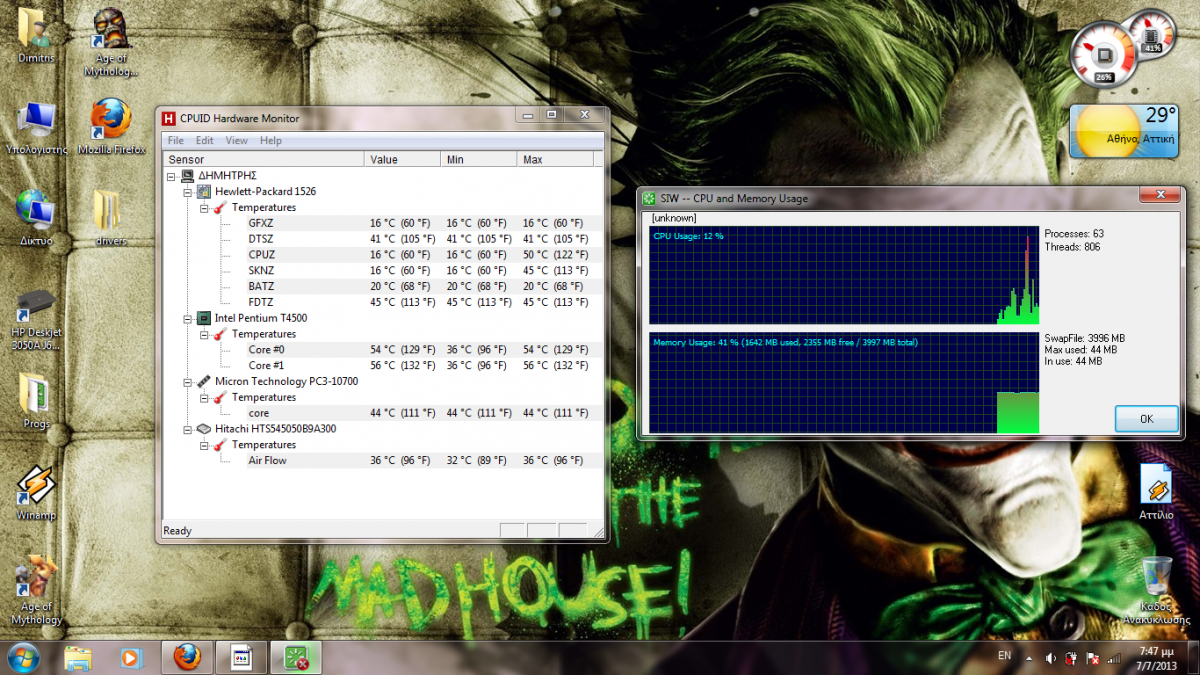The height and width of the screenshot is (675, 1200).
Task: Open the Υπολογιστής desktop icon
Action: tap(37, 127)
